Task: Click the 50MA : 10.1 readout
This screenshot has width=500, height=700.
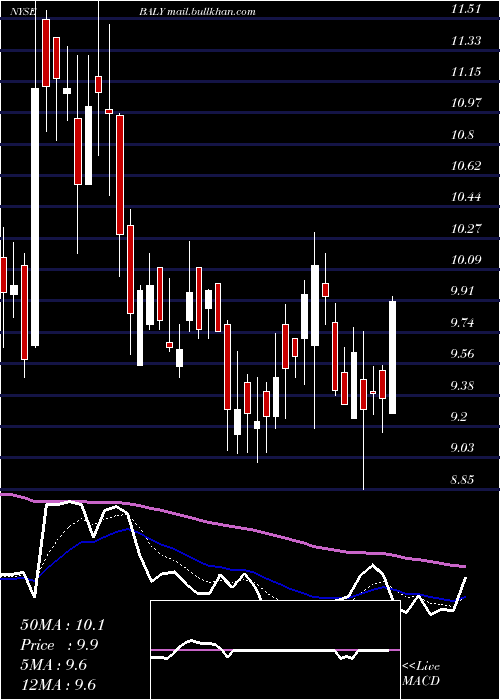Action: pos(62,625)
